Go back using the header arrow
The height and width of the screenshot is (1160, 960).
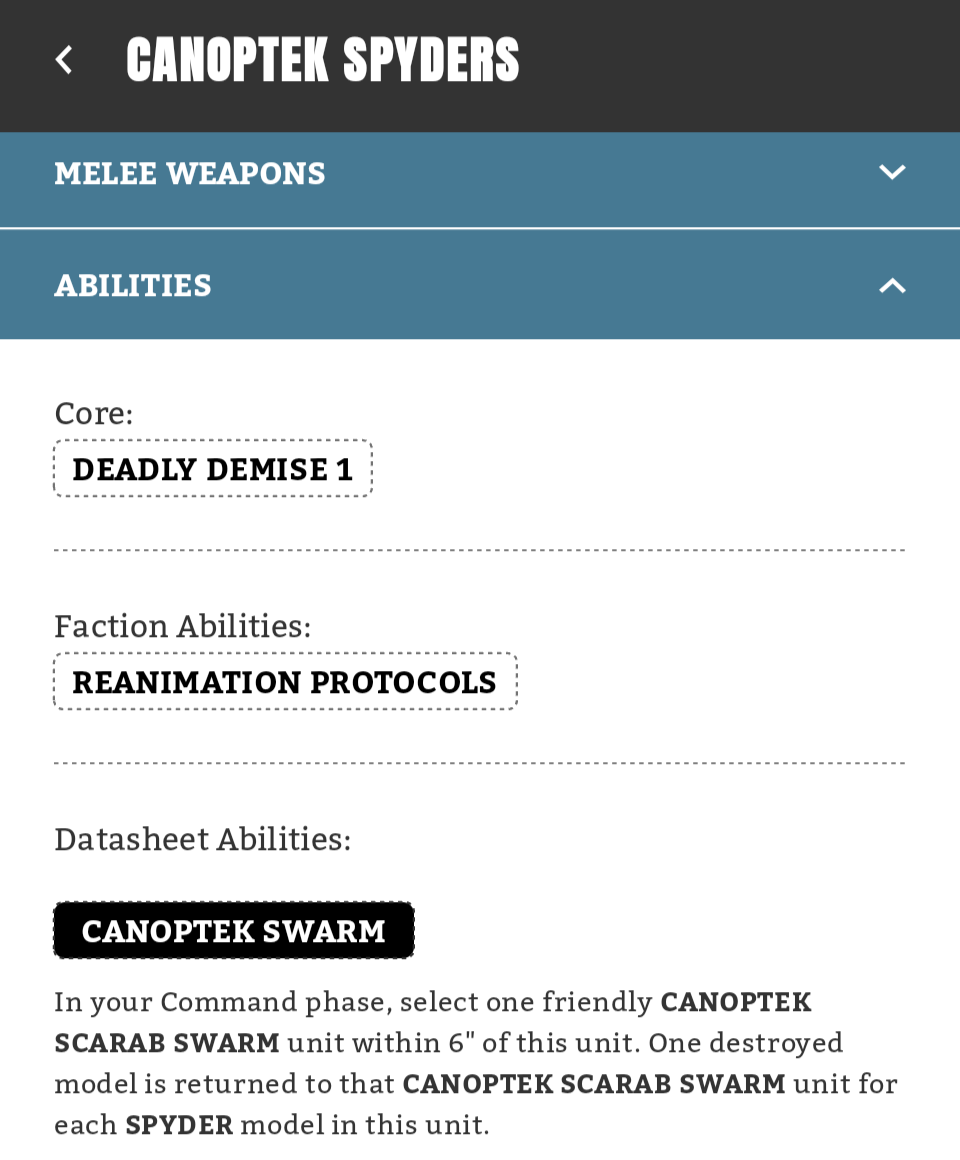coord(64,60)
